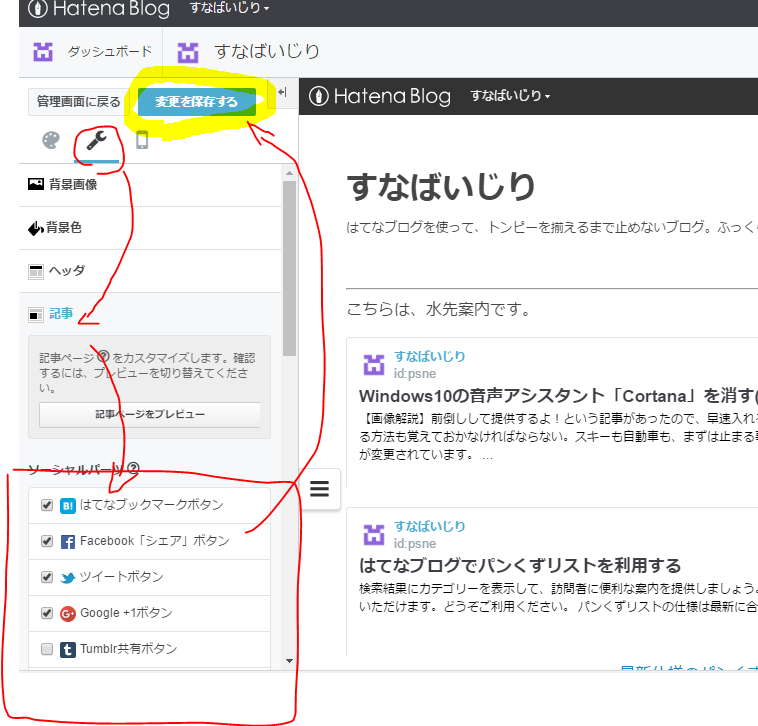Open すなばいじり dropdown in top bar
Viewport: 758px width, 726px height.
point(229,8)
